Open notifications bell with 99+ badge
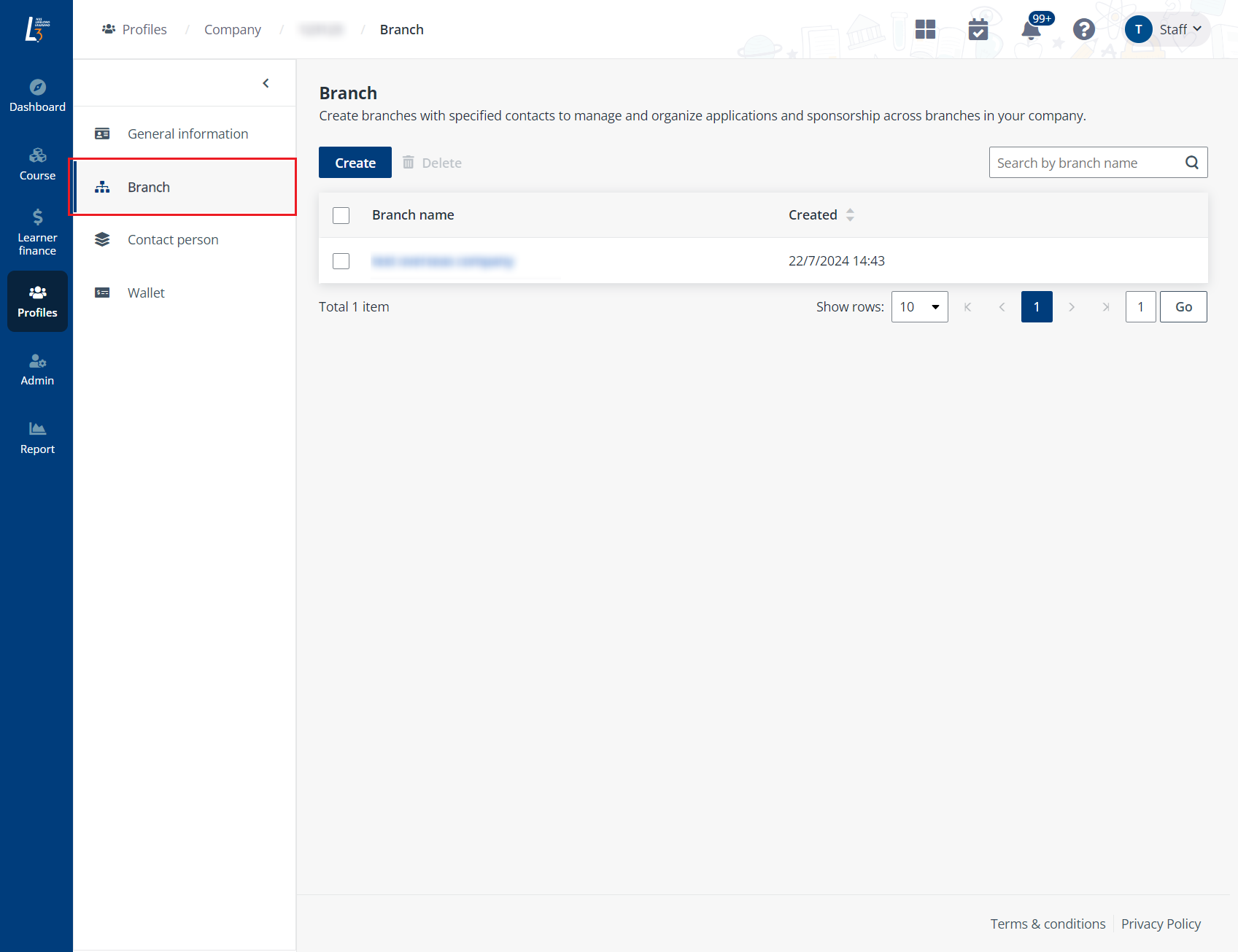This screenshot has height=952, width=1238. coord(1031,31)
